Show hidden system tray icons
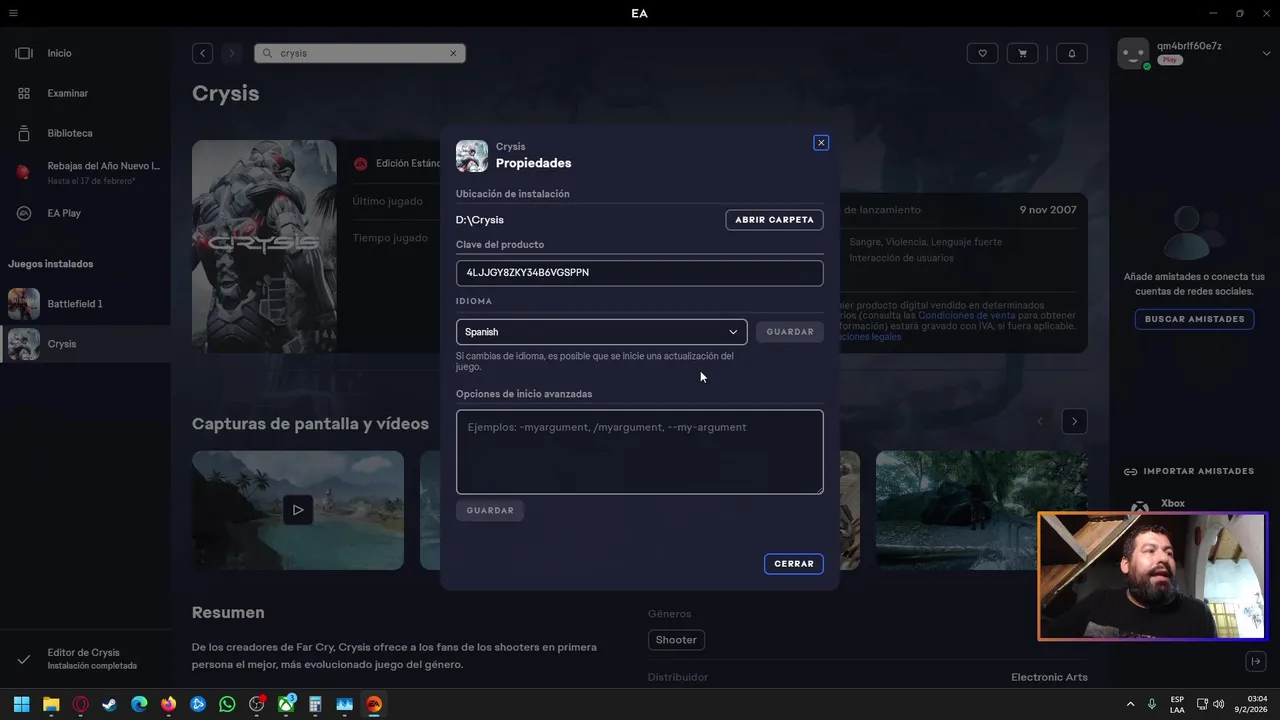This screenshot has width=1280, height=720. [x=1131, y=704]
